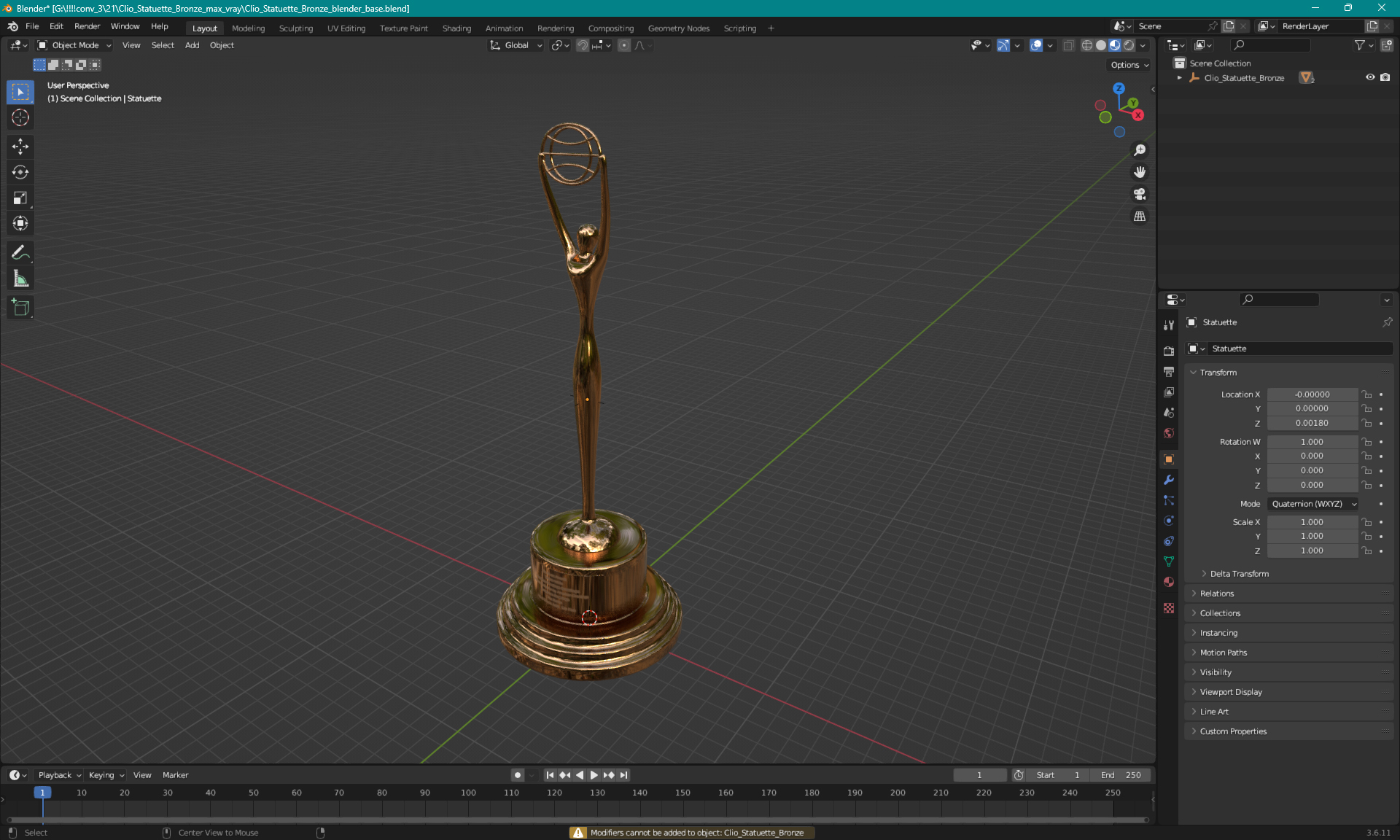Switch to the Modeling workspace tab
This screenshot has height=840, width=1400.
point(248,28)
